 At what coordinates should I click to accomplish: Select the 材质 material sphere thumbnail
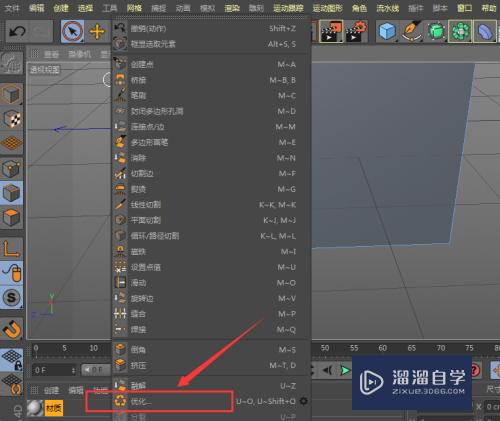(x=35, y=408)
